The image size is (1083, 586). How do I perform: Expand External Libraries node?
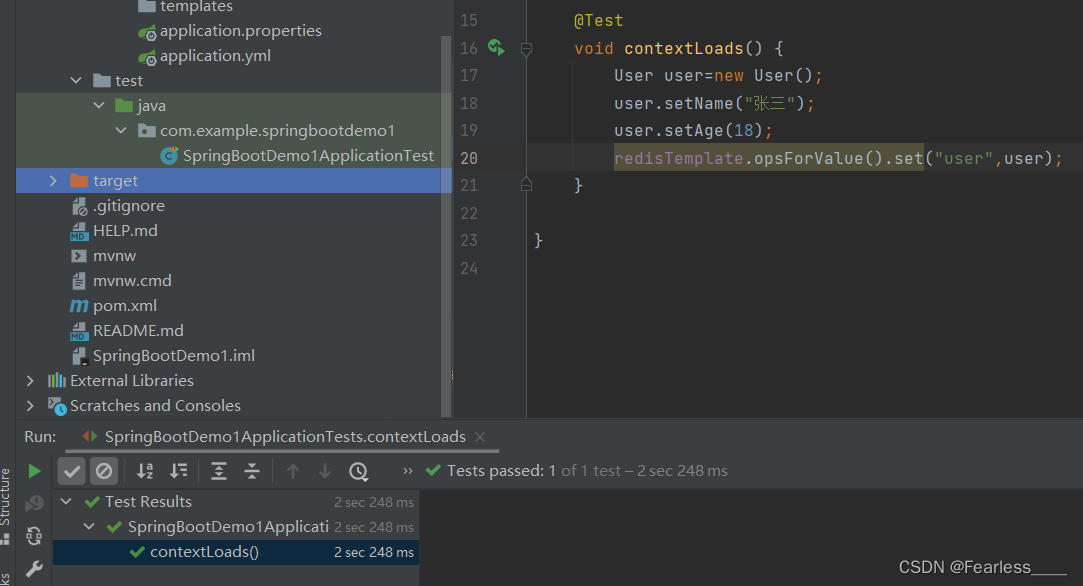[30, 381]
